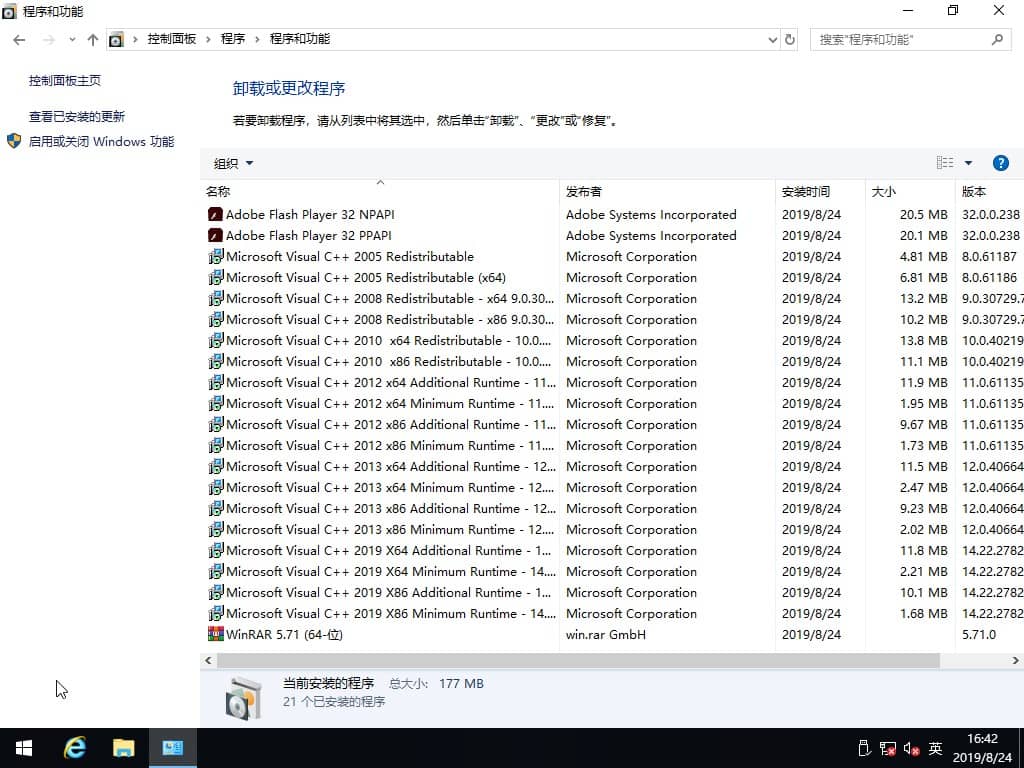This screenshot has height=768, width=1024.
Task: Open help via the question mark icon
Action: click(1001, 162)
